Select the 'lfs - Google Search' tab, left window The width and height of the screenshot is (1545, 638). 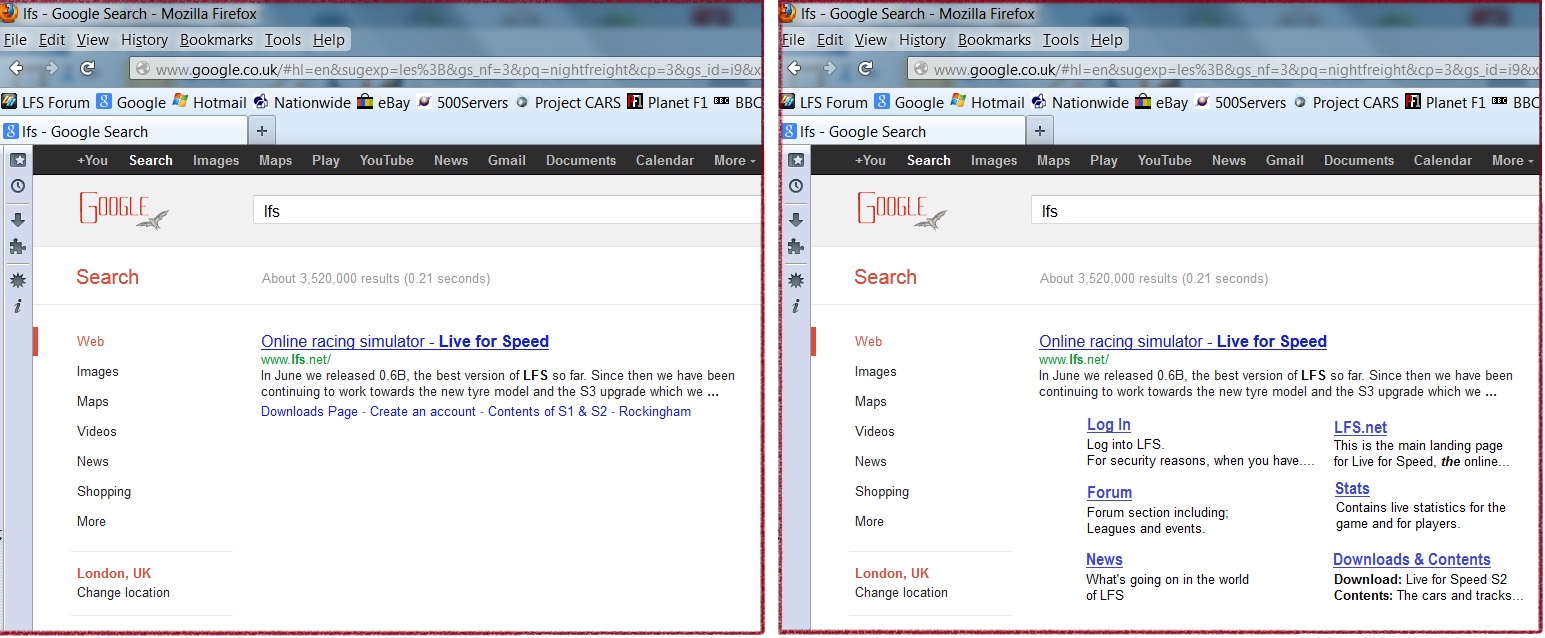pyautogui.click(x=124, y=131)
